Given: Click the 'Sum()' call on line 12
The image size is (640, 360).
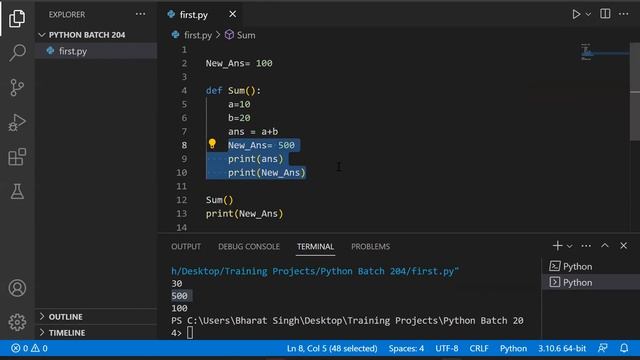Looking at the screenshot, I should click(x=219, y=200).
